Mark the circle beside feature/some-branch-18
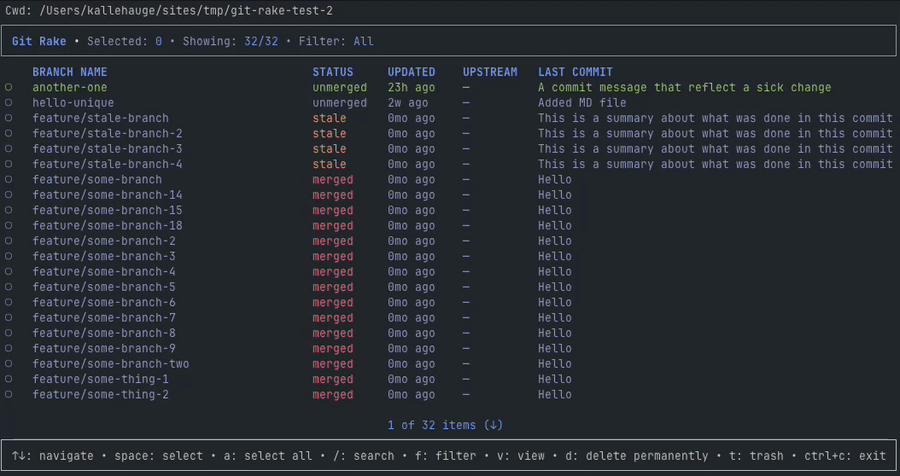The width and height of the screenshot is (900, 476). click(x=9, y=226)
